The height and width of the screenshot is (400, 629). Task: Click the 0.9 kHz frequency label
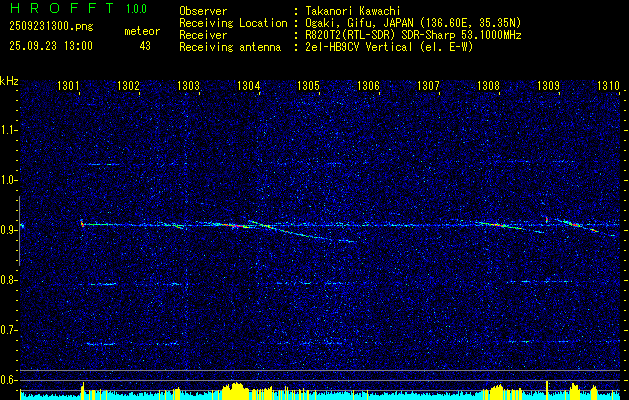[9, 231]
